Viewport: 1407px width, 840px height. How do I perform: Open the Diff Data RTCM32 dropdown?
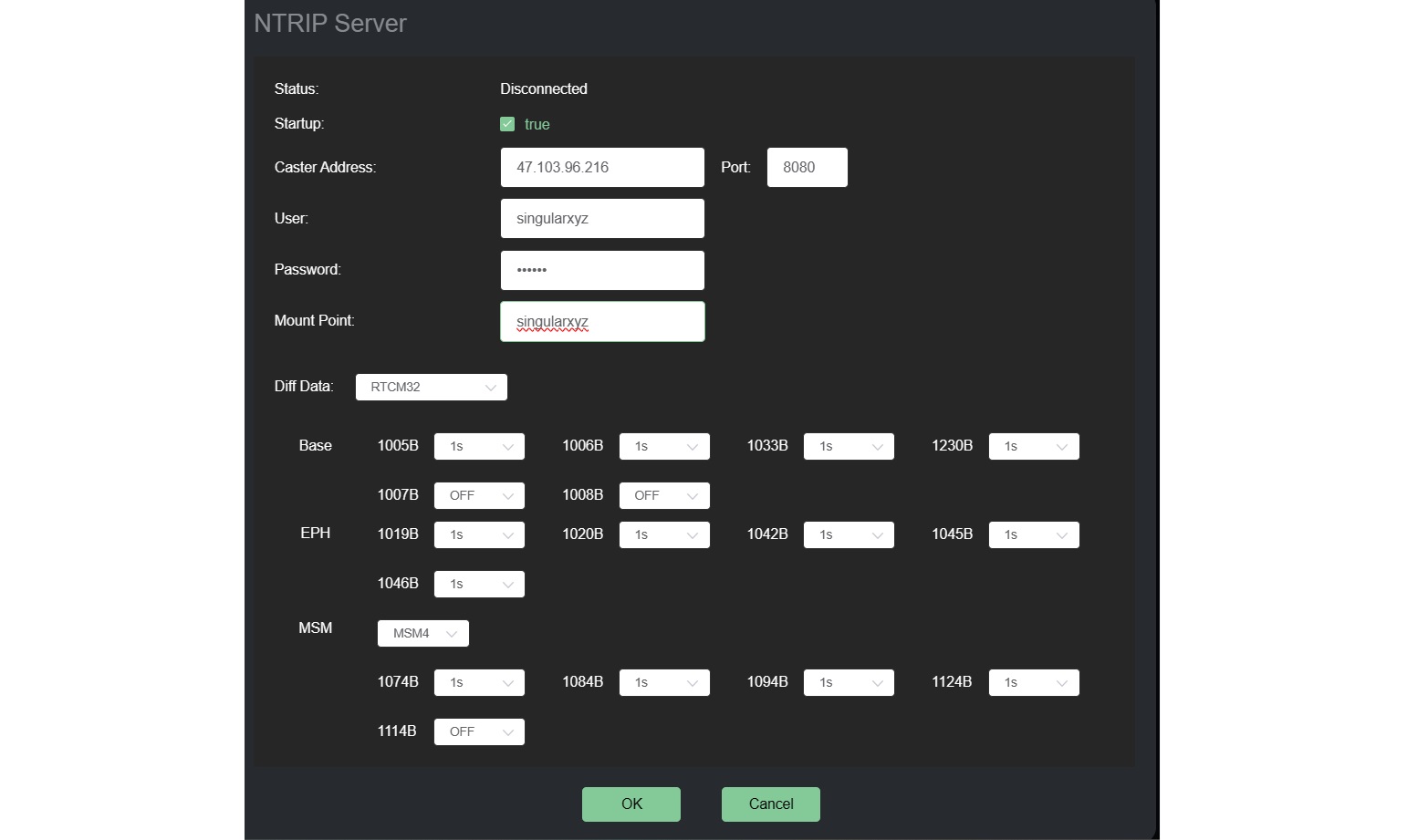pos(431,388)
